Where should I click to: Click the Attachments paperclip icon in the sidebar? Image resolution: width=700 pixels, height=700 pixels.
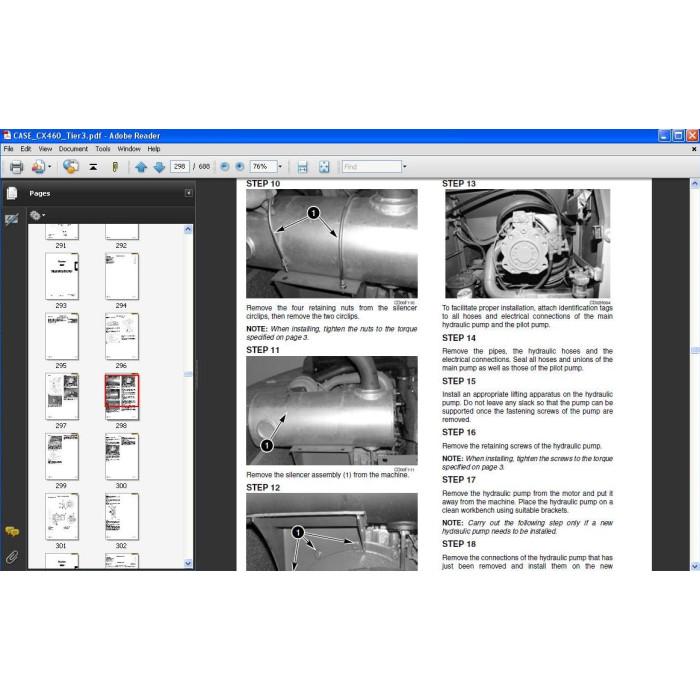click(x=12, y=557)
